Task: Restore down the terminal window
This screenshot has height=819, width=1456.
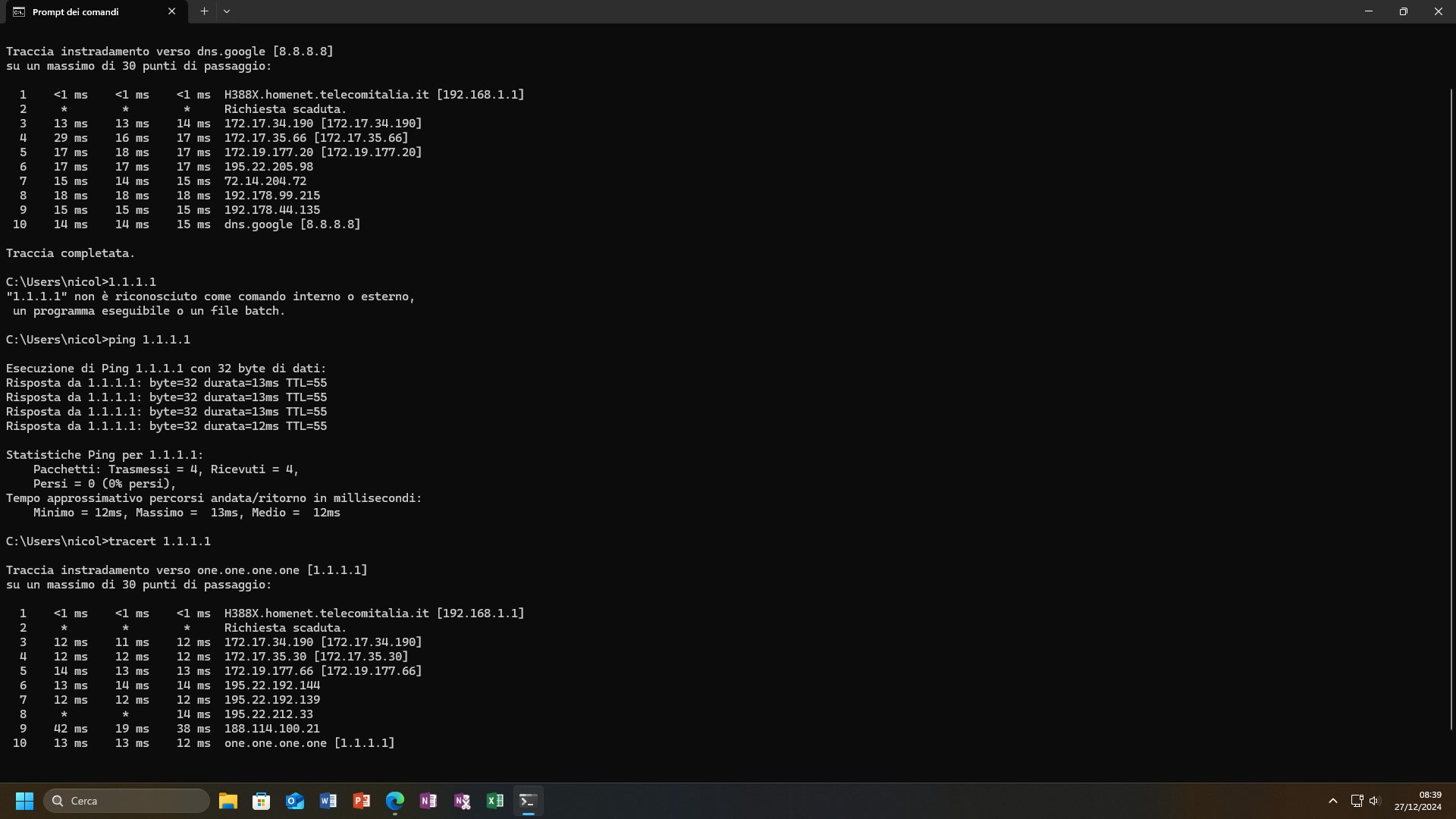Action: [x=1404, y=11]
